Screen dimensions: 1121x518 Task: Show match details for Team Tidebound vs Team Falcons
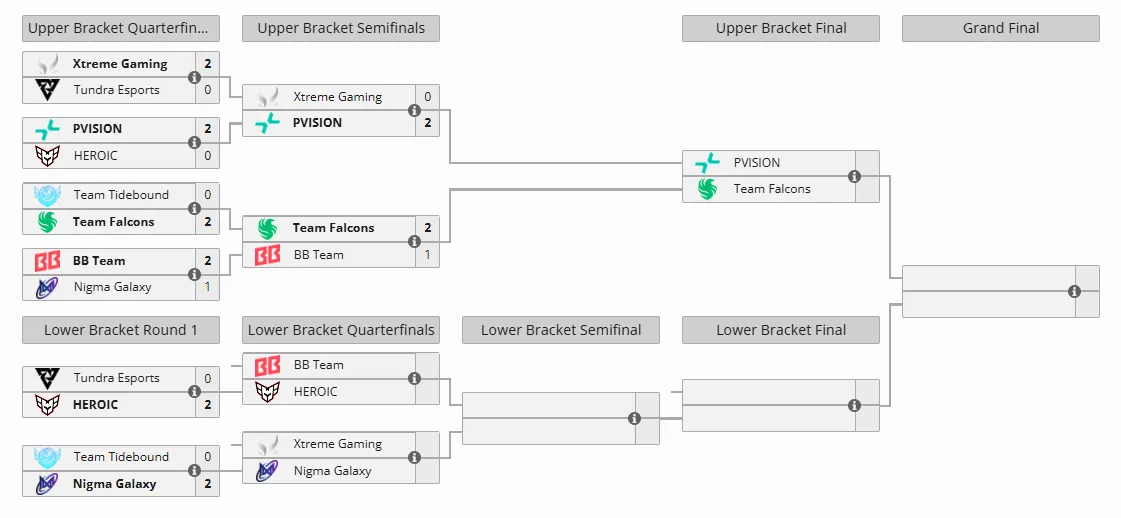pyautogui.click(x=194, y=209)
